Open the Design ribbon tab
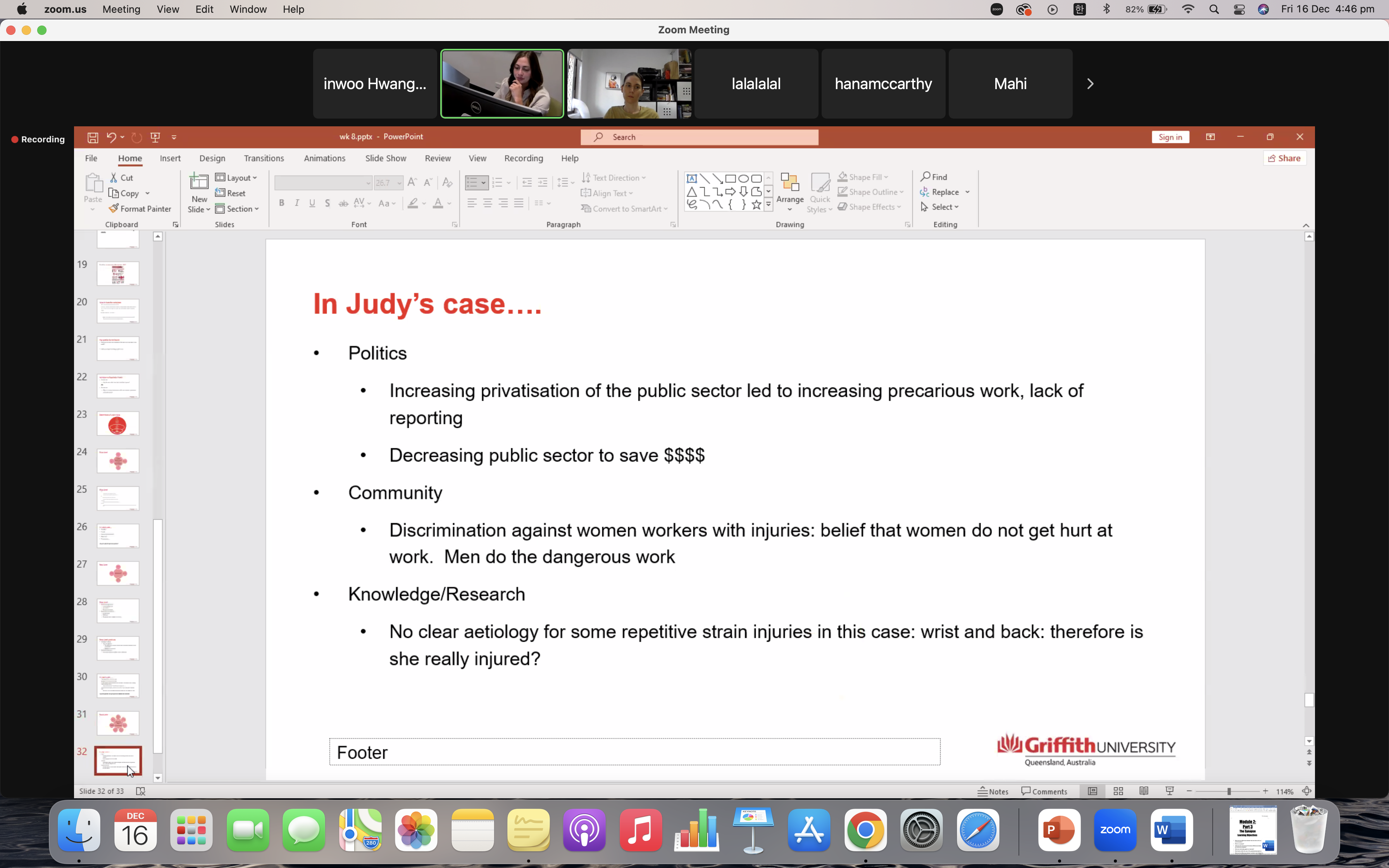The image size is (1389, 868). tap(212, 158)
